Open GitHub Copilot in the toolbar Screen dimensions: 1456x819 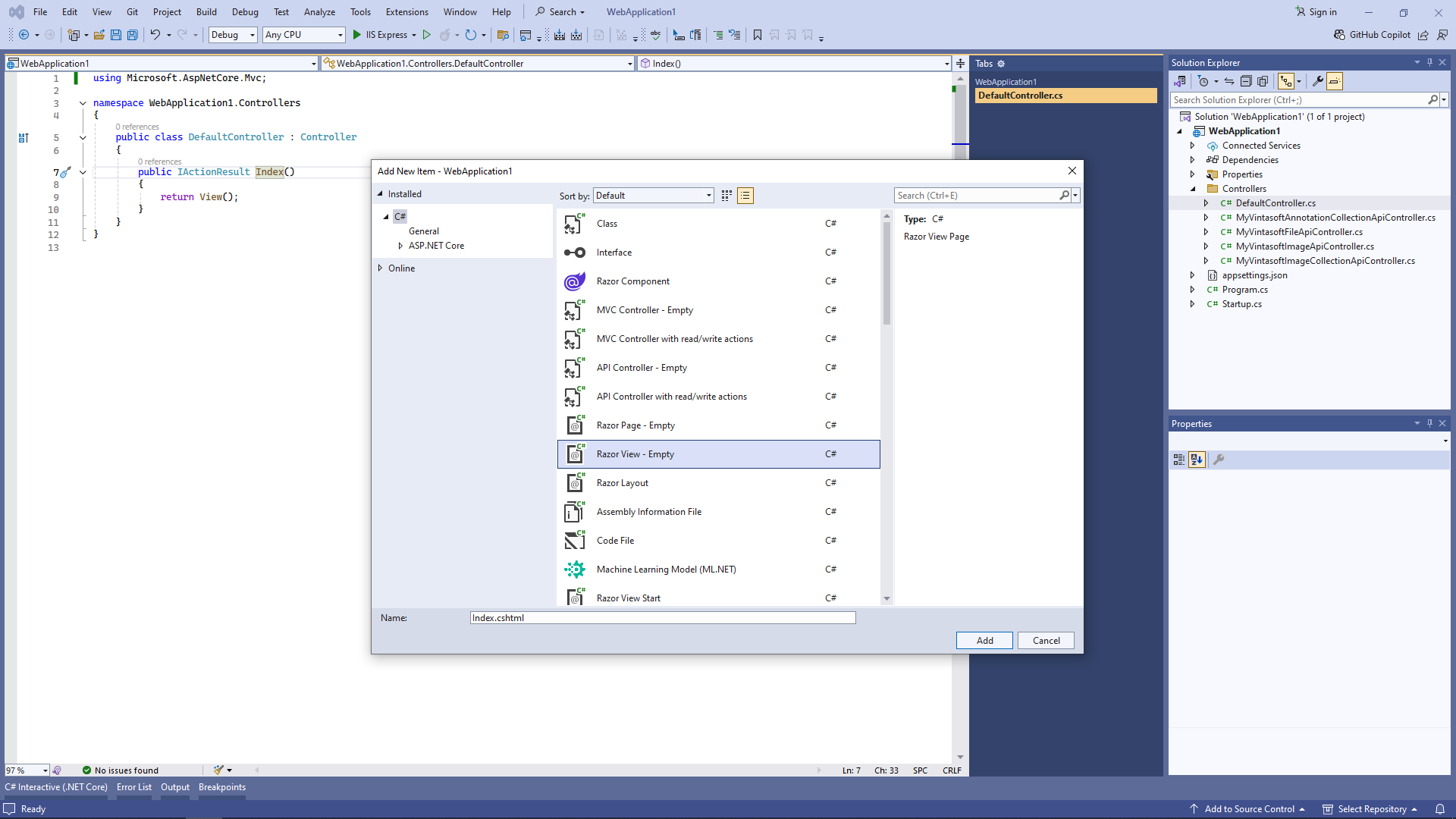click(1373, 35)
